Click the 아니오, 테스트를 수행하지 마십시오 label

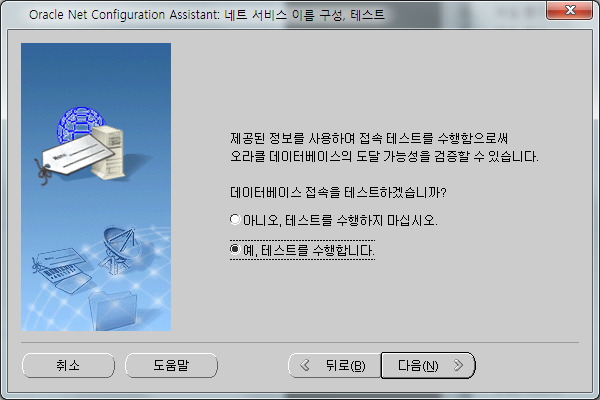[x=340, y=220]
